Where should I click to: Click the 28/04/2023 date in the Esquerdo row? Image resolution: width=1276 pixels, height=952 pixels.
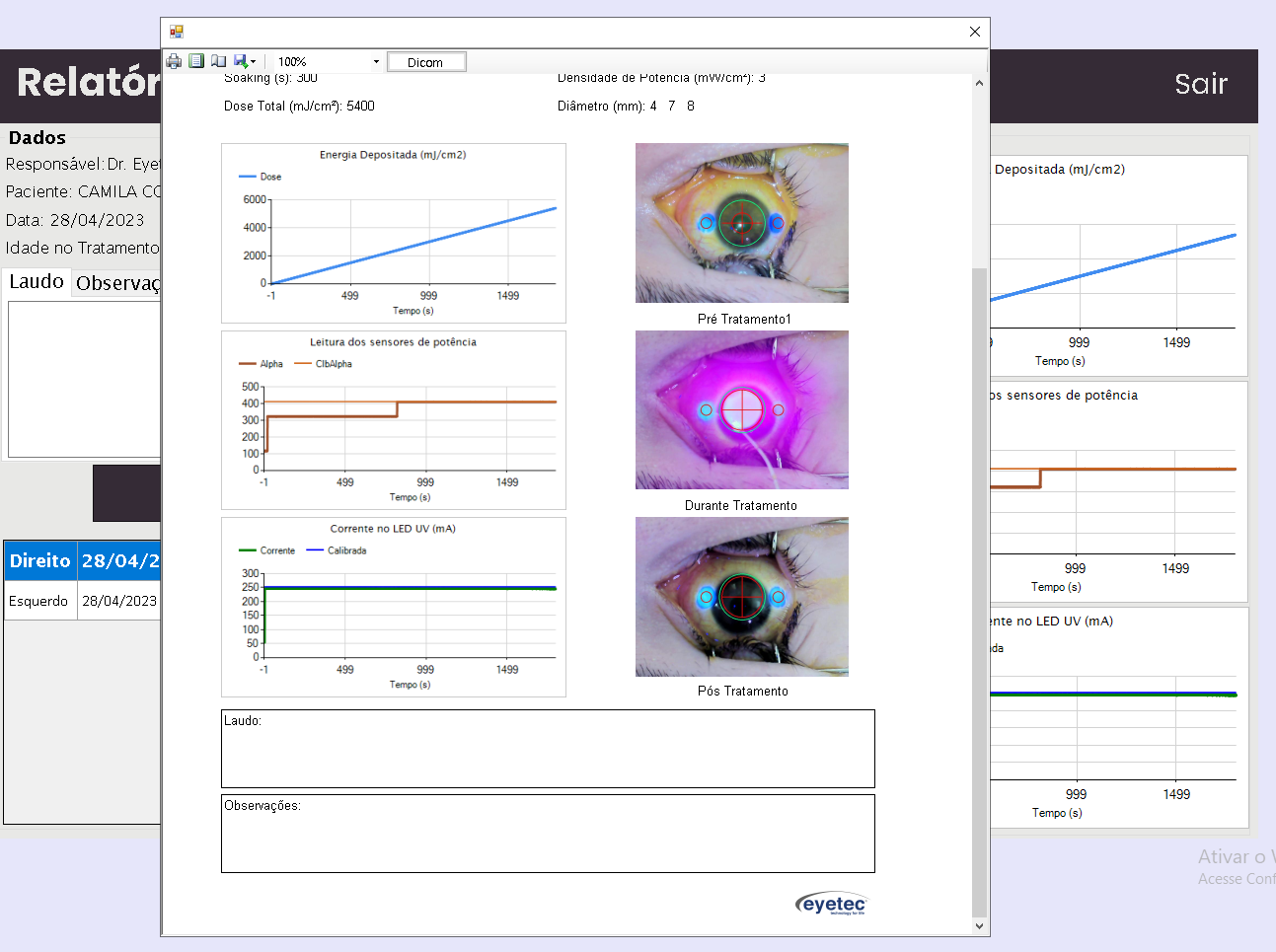(x=119, y=601)
